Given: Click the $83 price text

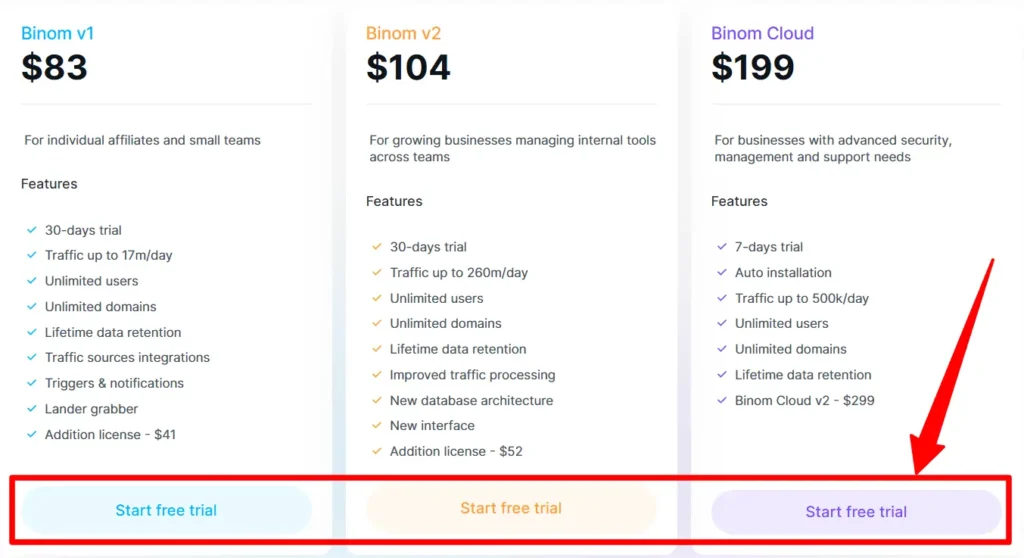Looking at the screenshot, I should point(55,68).
